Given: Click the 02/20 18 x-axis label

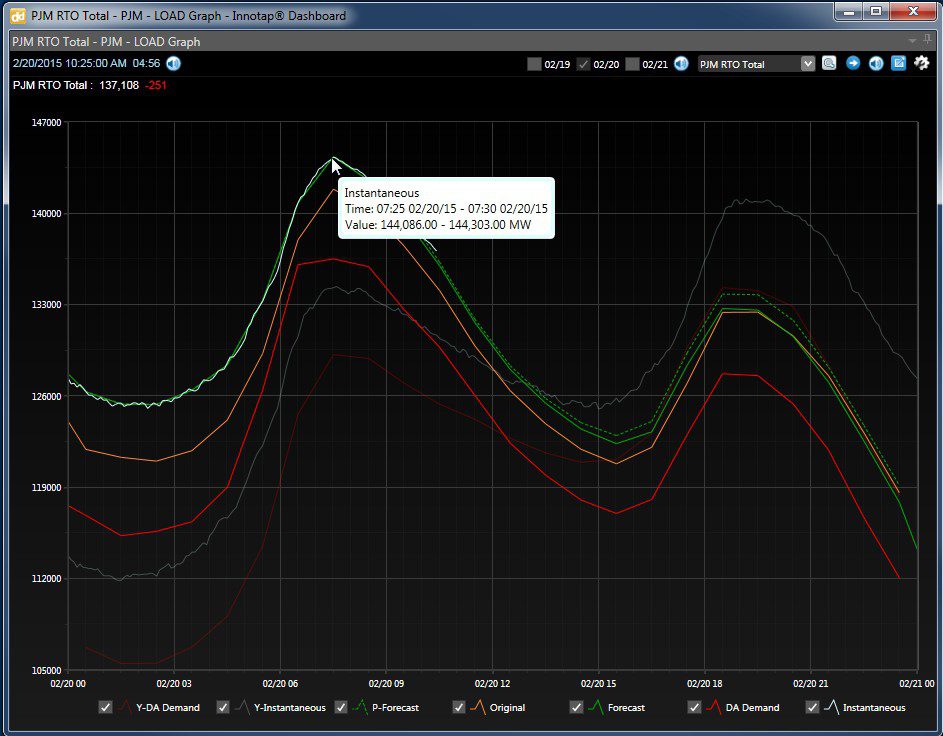Looking at the screenshot, I should click(x=705, y=684).
